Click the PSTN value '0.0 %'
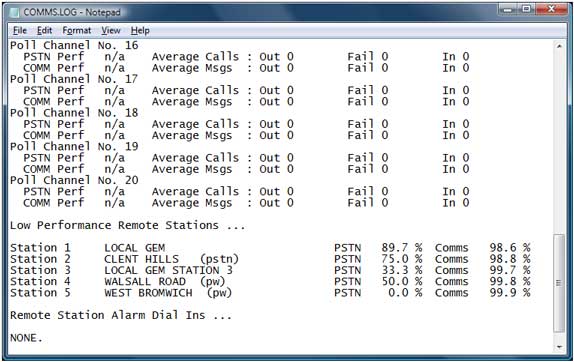574x362 pixels. coord(406,293)
